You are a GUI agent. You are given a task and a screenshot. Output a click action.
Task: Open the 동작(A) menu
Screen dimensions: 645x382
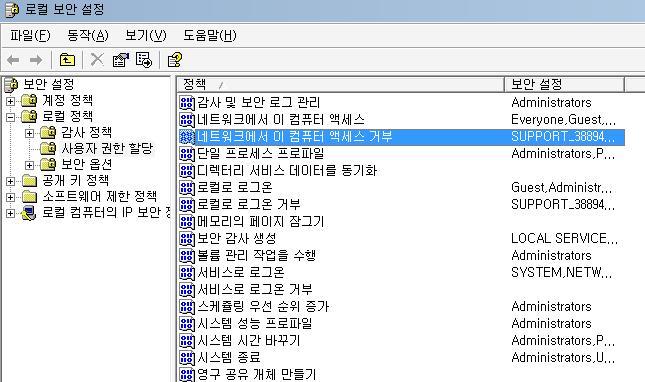(88, 35)
